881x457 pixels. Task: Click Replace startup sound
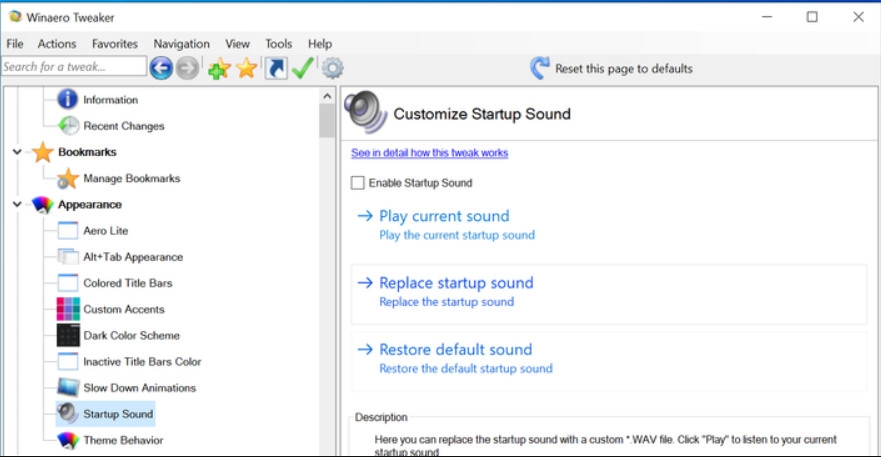coord(456,283)
